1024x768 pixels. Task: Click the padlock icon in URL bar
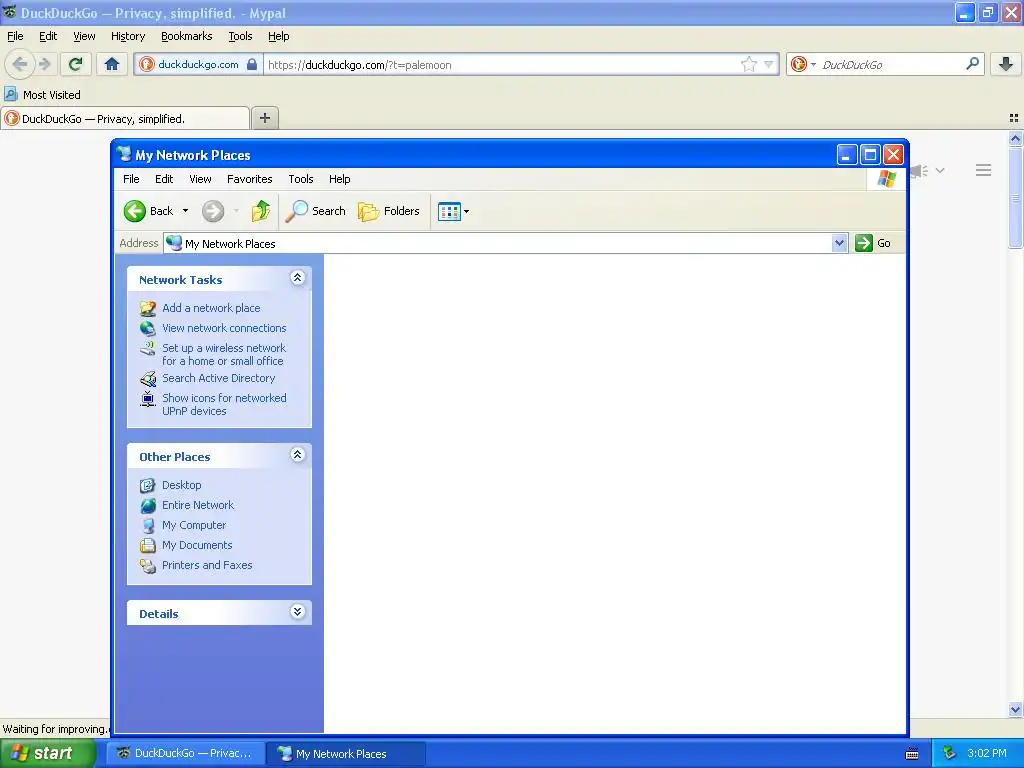[252, 64]
